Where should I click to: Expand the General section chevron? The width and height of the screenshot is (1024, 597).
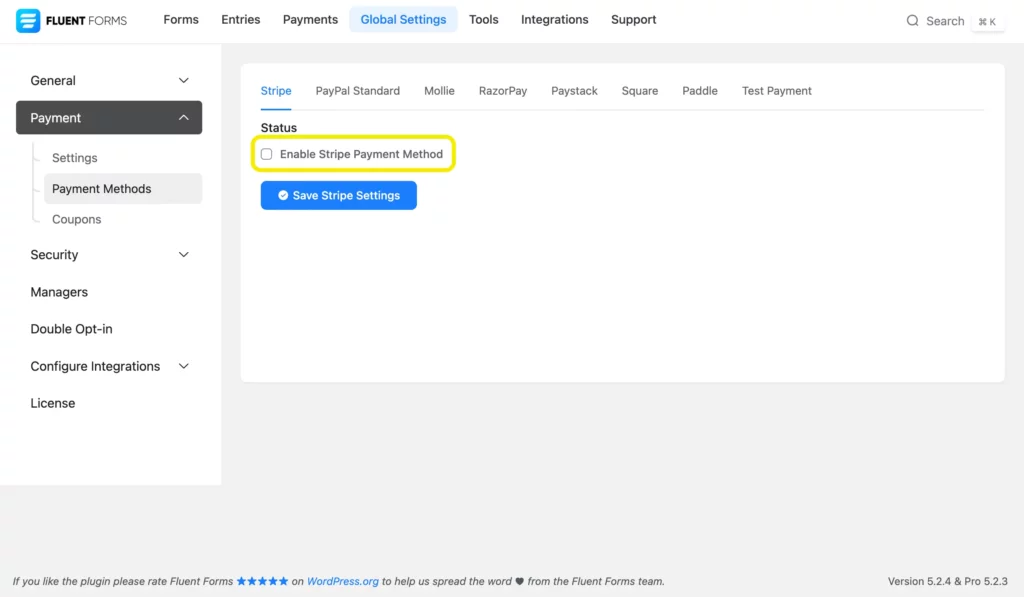184,80
